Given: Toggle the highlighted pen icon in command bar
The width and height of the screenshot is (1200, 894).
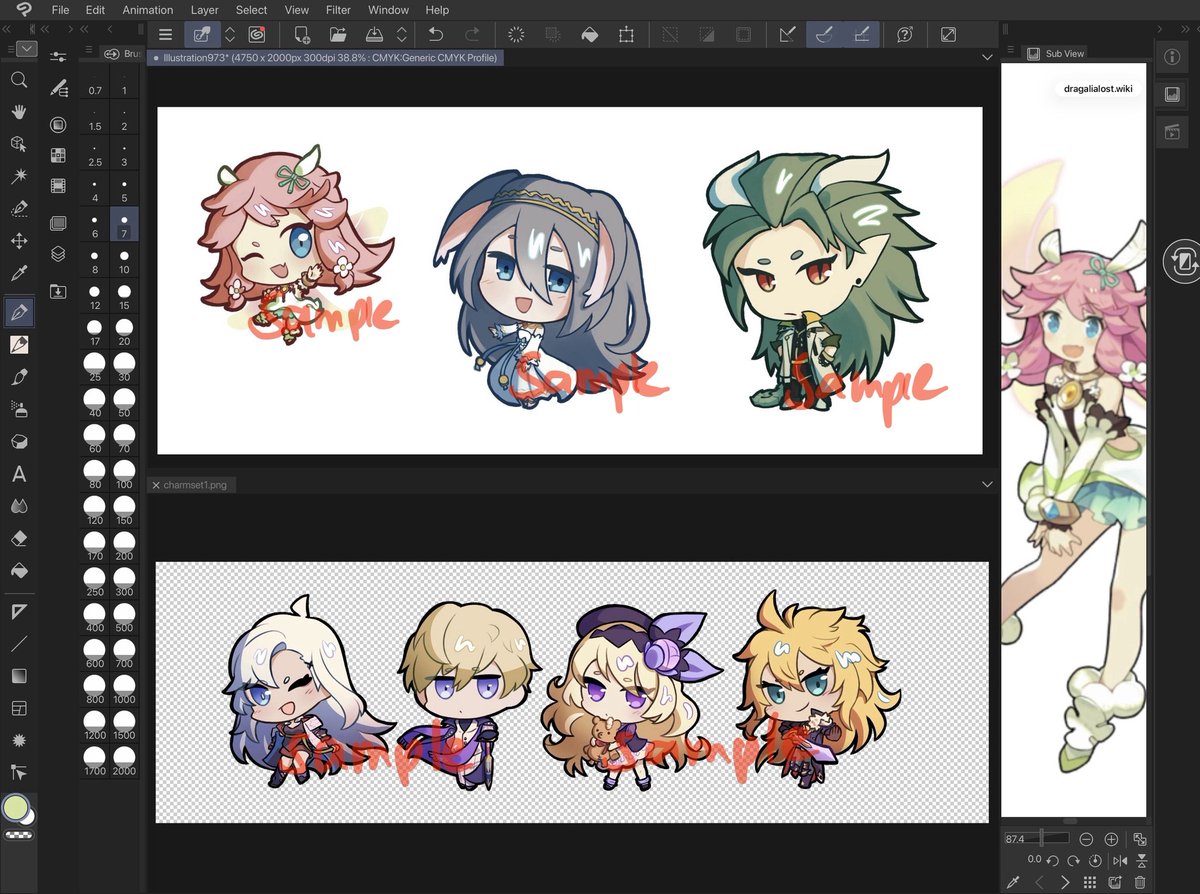Looking at the screenshot, I should pyautogui.click(x=201, y=34).
